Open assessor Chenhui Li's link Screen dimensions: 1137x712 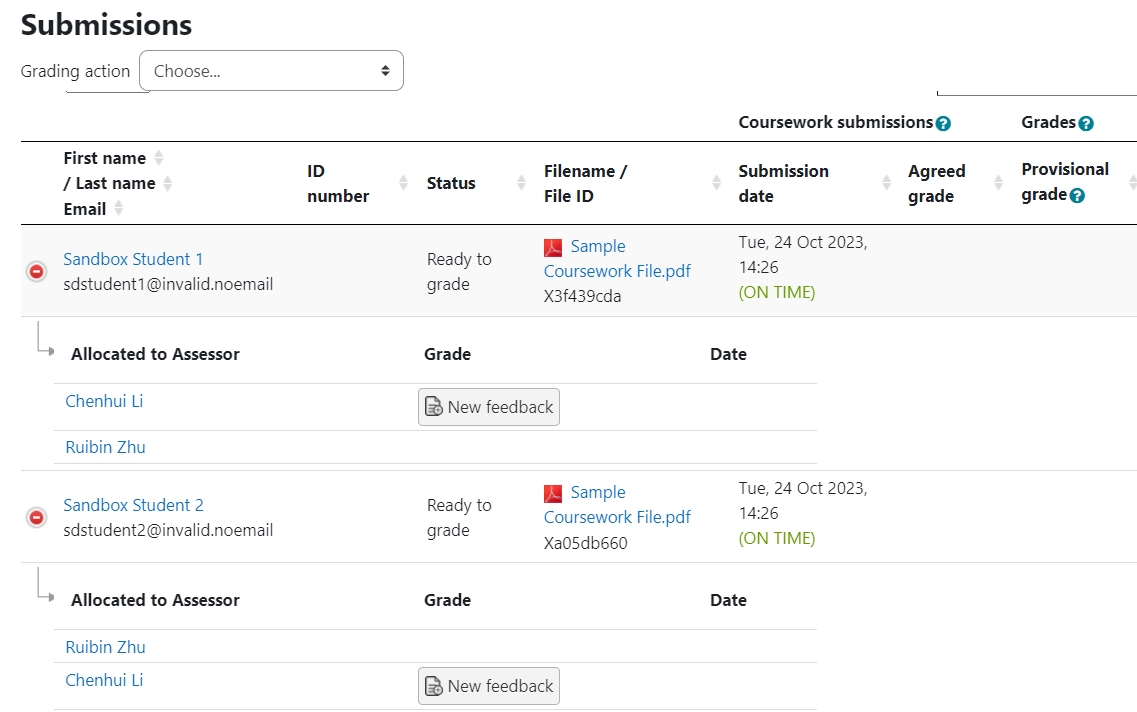point(104,400)
